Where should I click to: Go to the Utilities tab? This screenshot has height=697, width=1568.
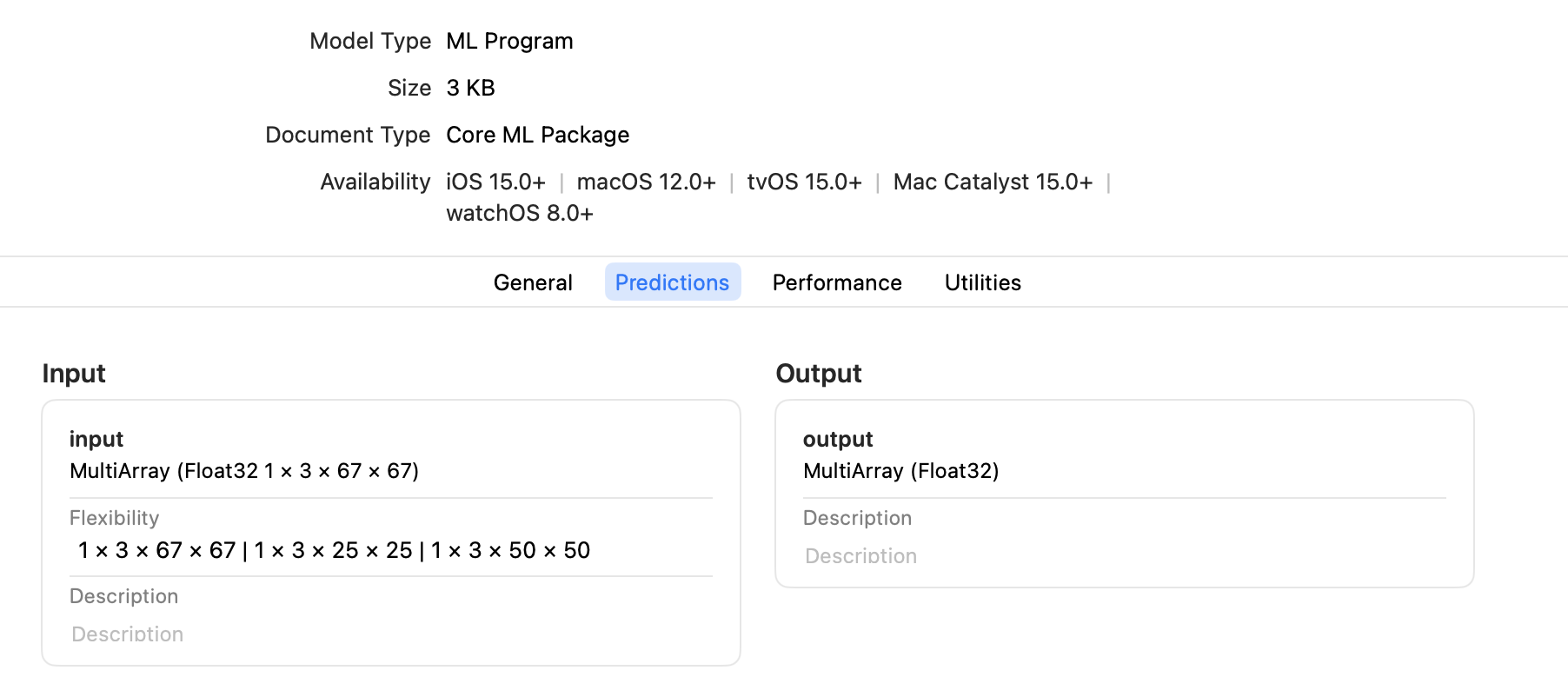pyautogui.click(x=983, y=282)
